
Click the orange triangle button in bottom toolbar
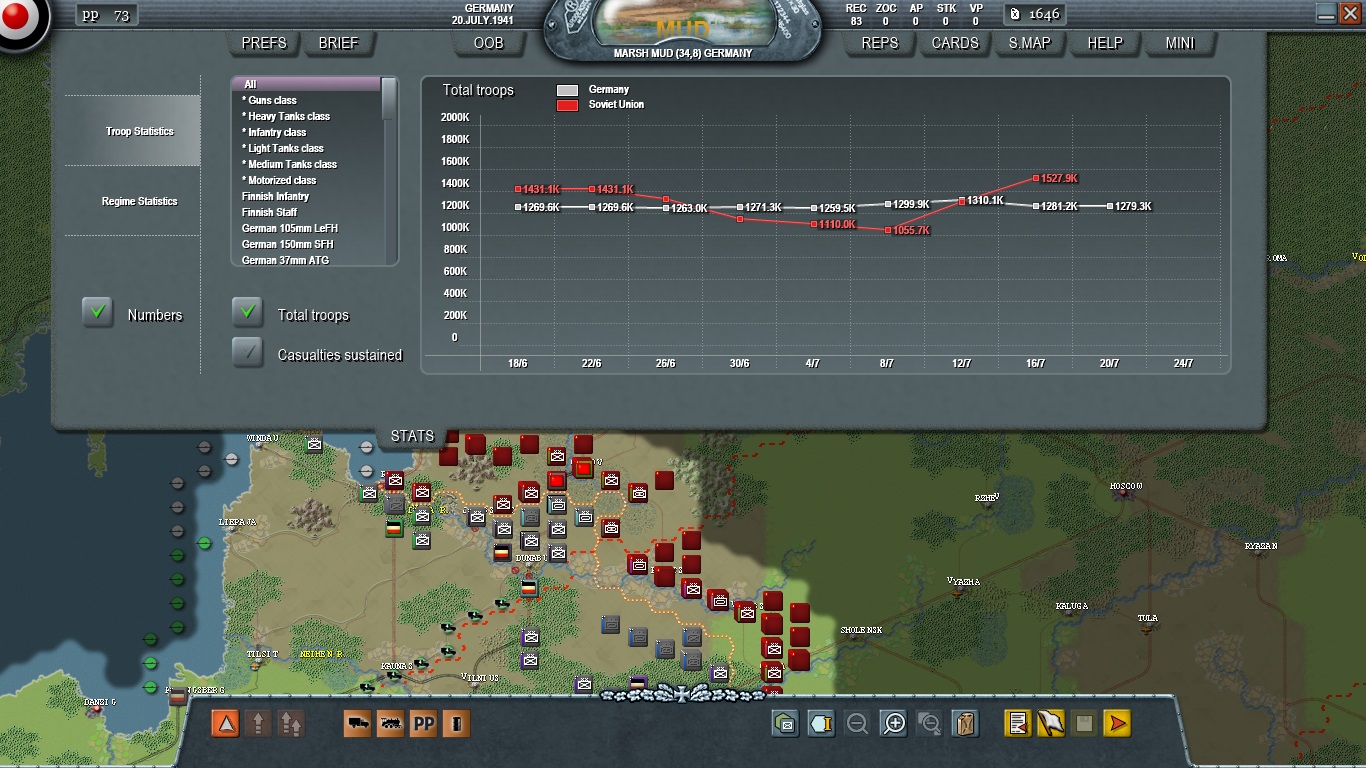pyautogui.click(x=225, y=723)
